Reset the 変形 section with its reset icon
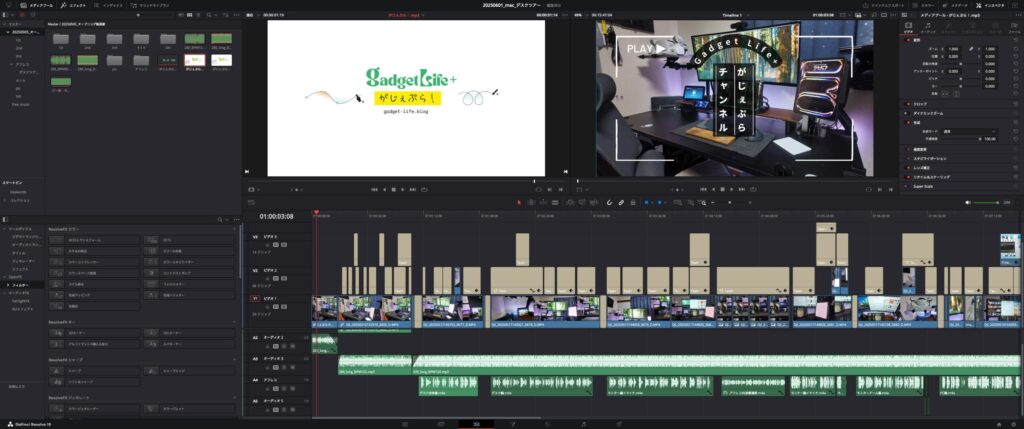The height and width of the screenshot is (429, 1024). pos(1016,40)
